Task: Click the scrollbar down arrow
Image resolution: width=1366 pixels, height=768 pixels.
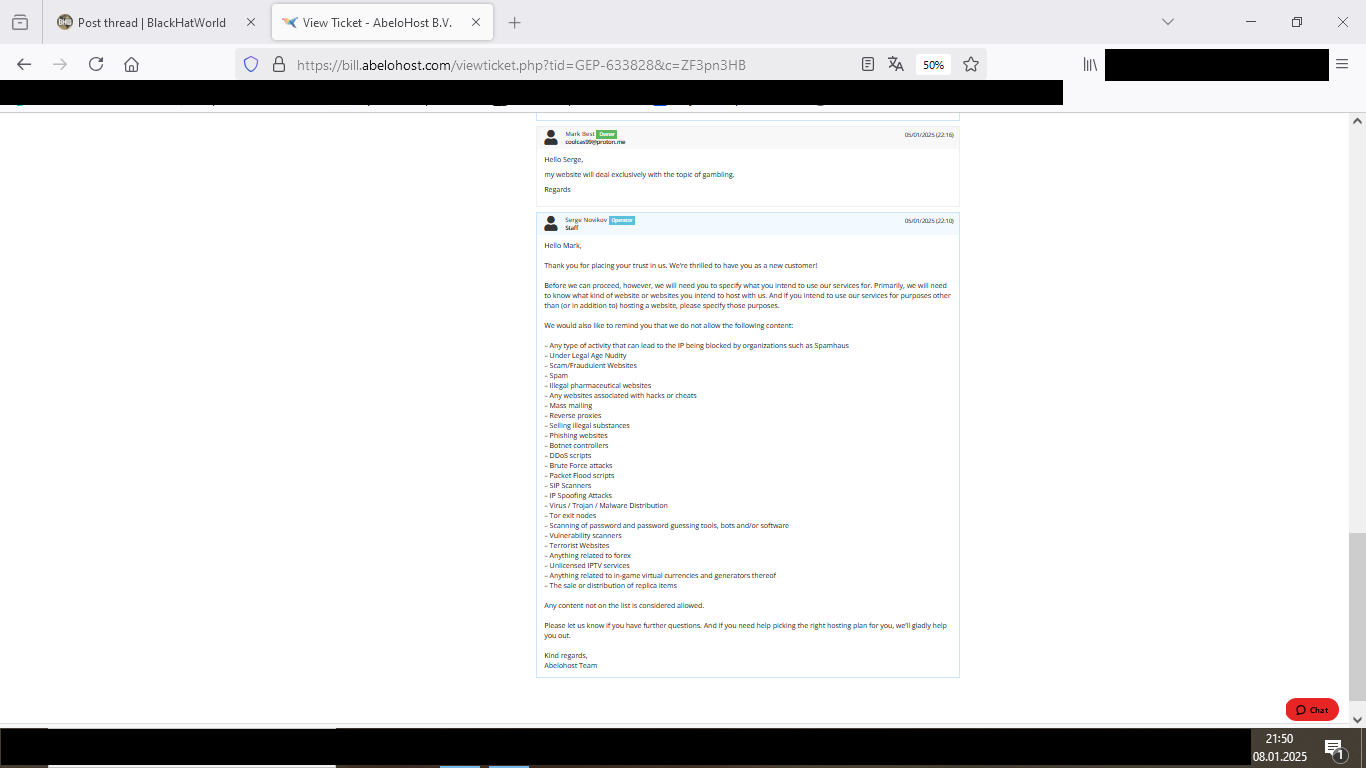Action: click(x=1357, y=719)
